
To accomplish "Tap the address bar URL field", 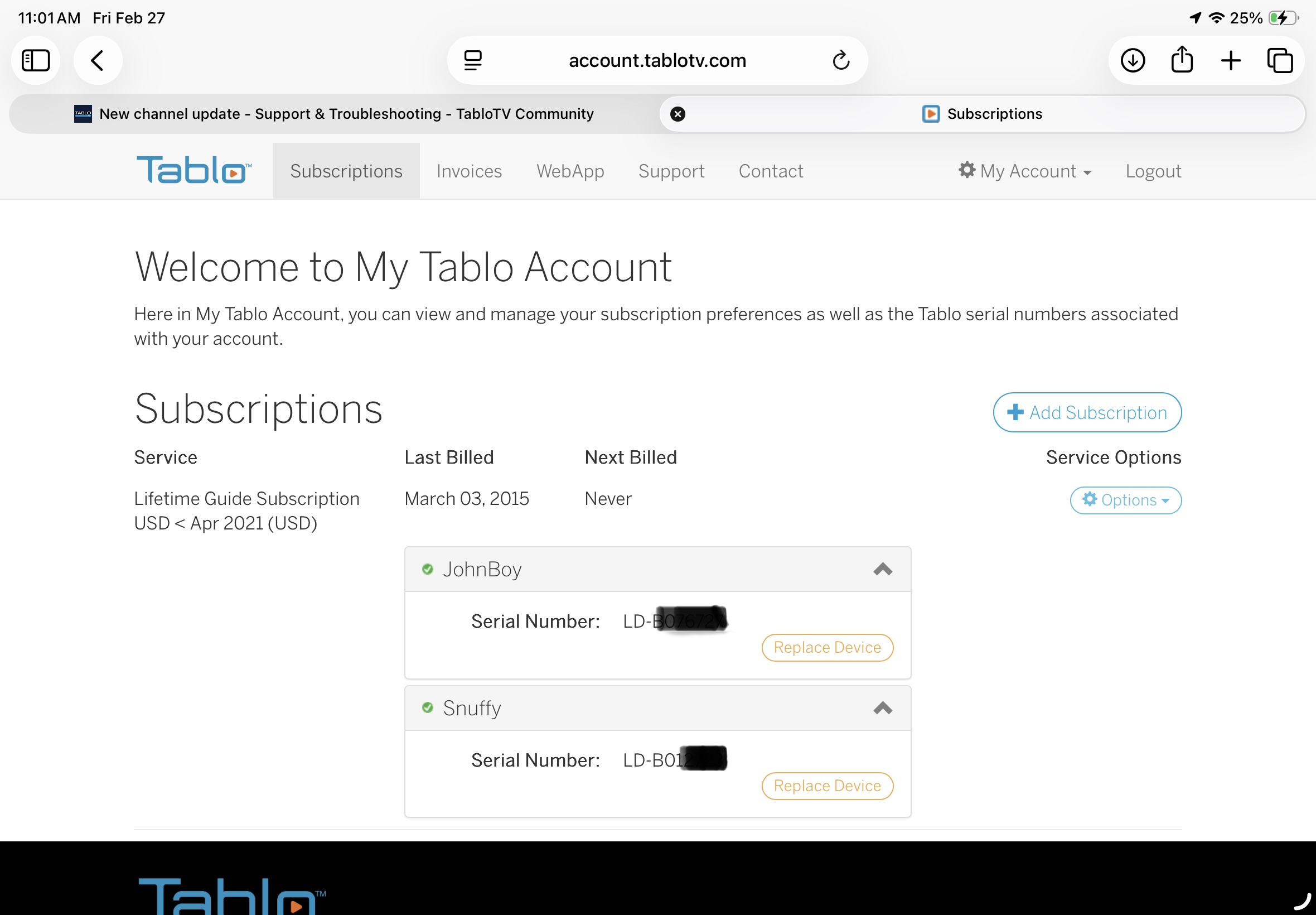I will pyautogui.click(x=657, y=60).
